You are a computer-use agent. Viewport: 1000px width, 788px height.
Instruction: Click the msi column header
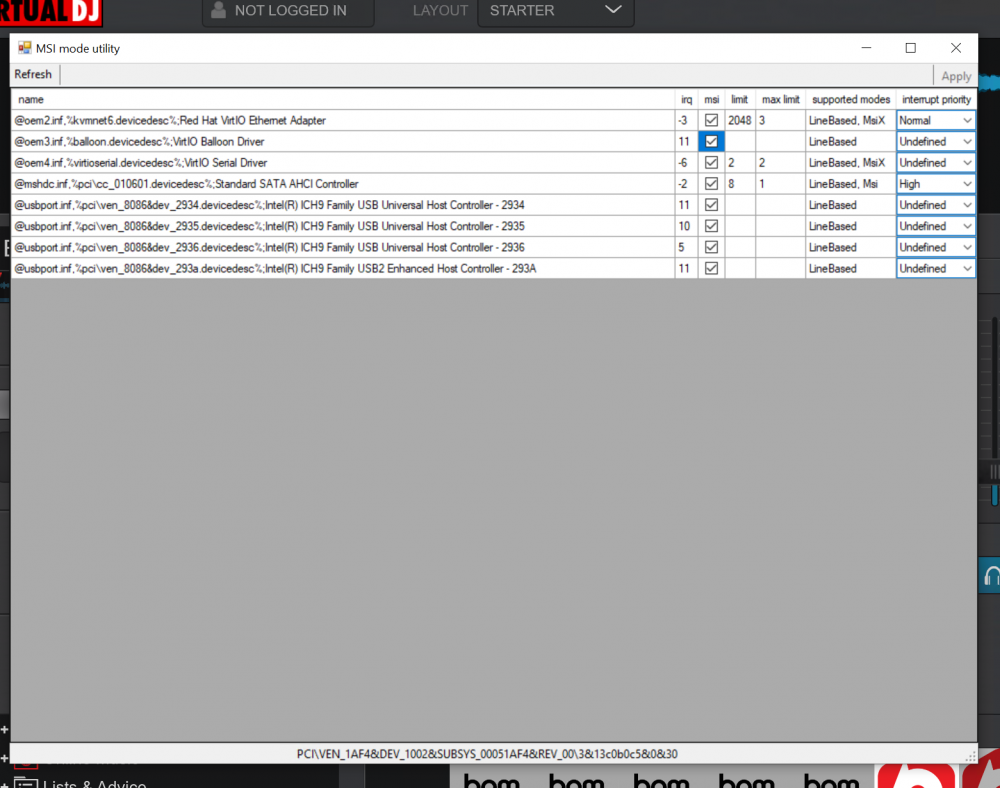pyautogui.click(x=711, y=99)
